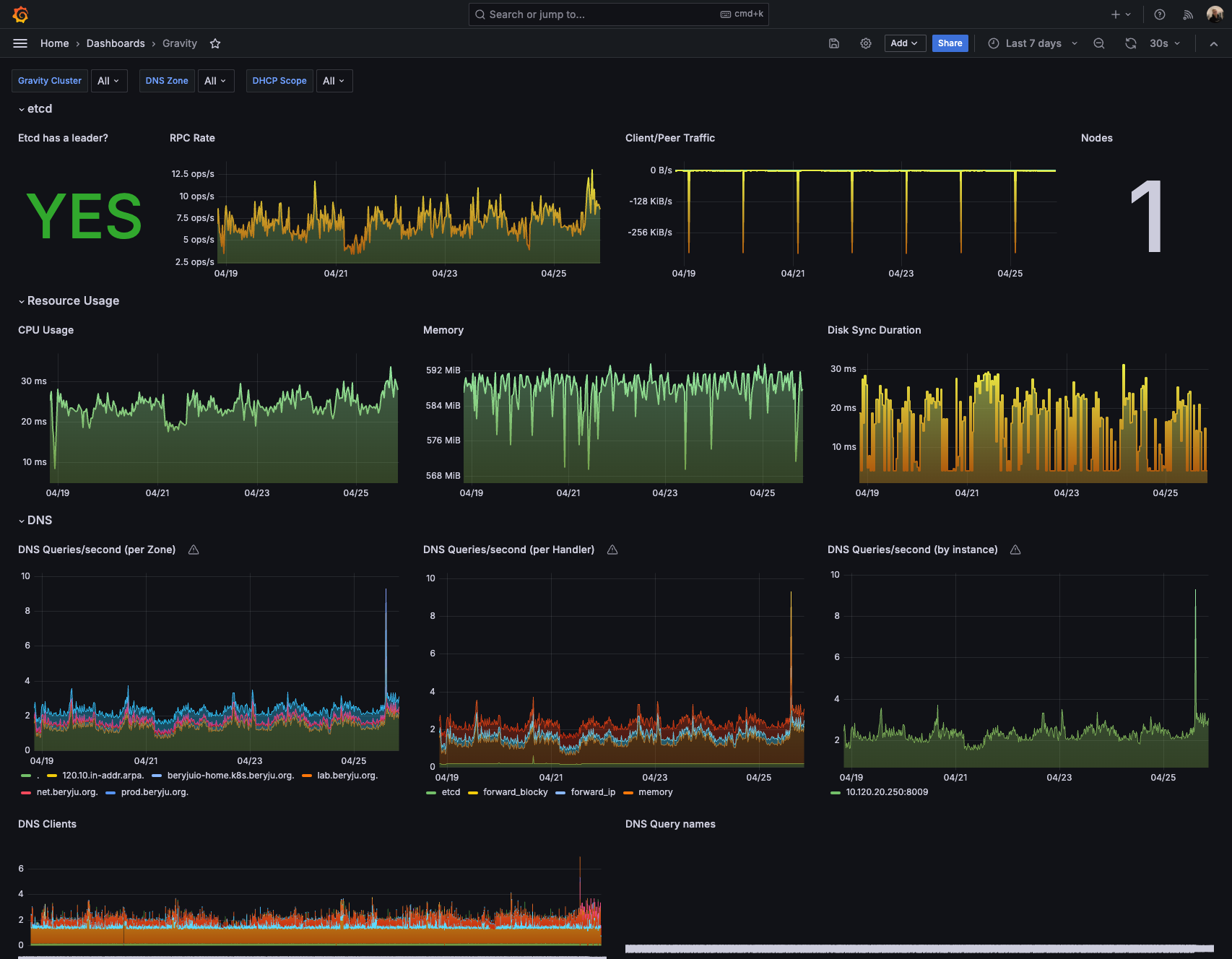
Task: Open the Grafana logo home icon
Action: (20, 14)
